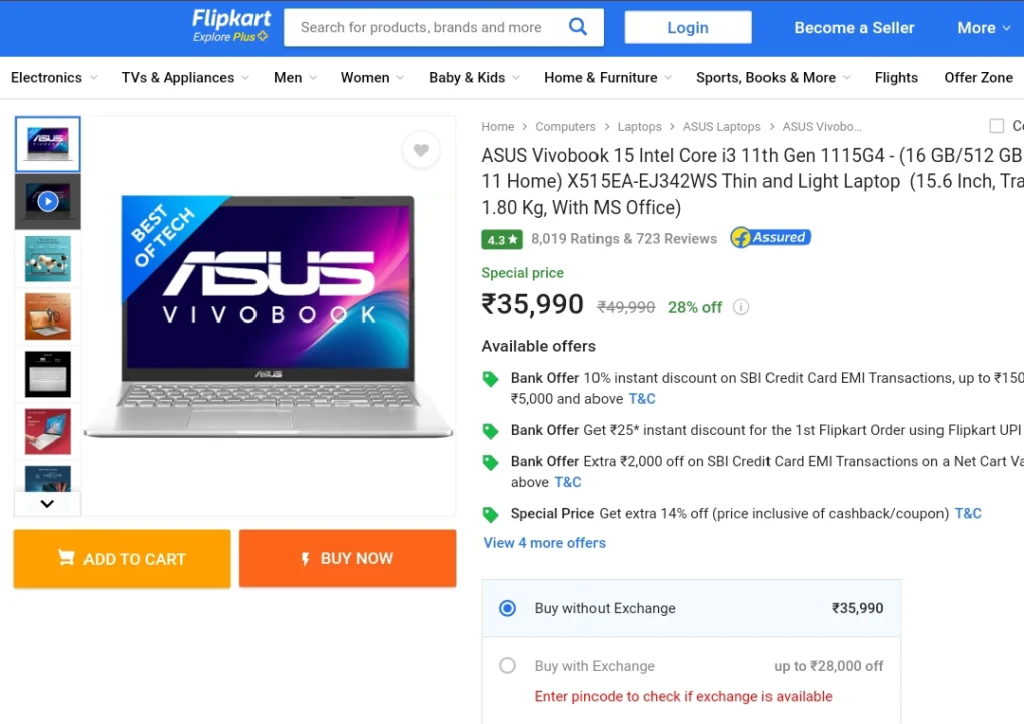
Task: Add laptop to wishlist with heart icon
Action: (x=421, y=150)
